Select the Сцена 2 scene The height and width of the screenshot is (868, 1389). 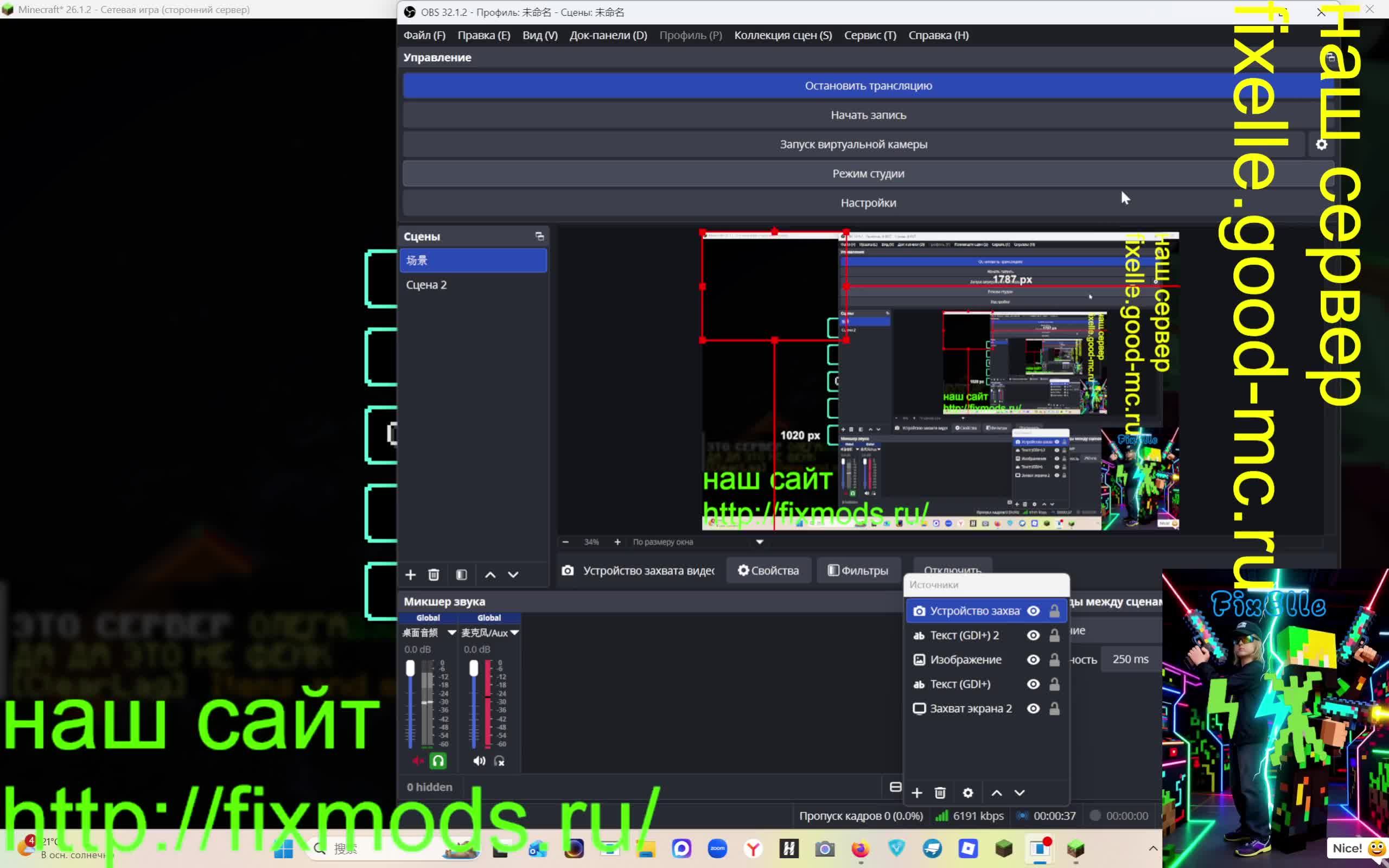474,285
